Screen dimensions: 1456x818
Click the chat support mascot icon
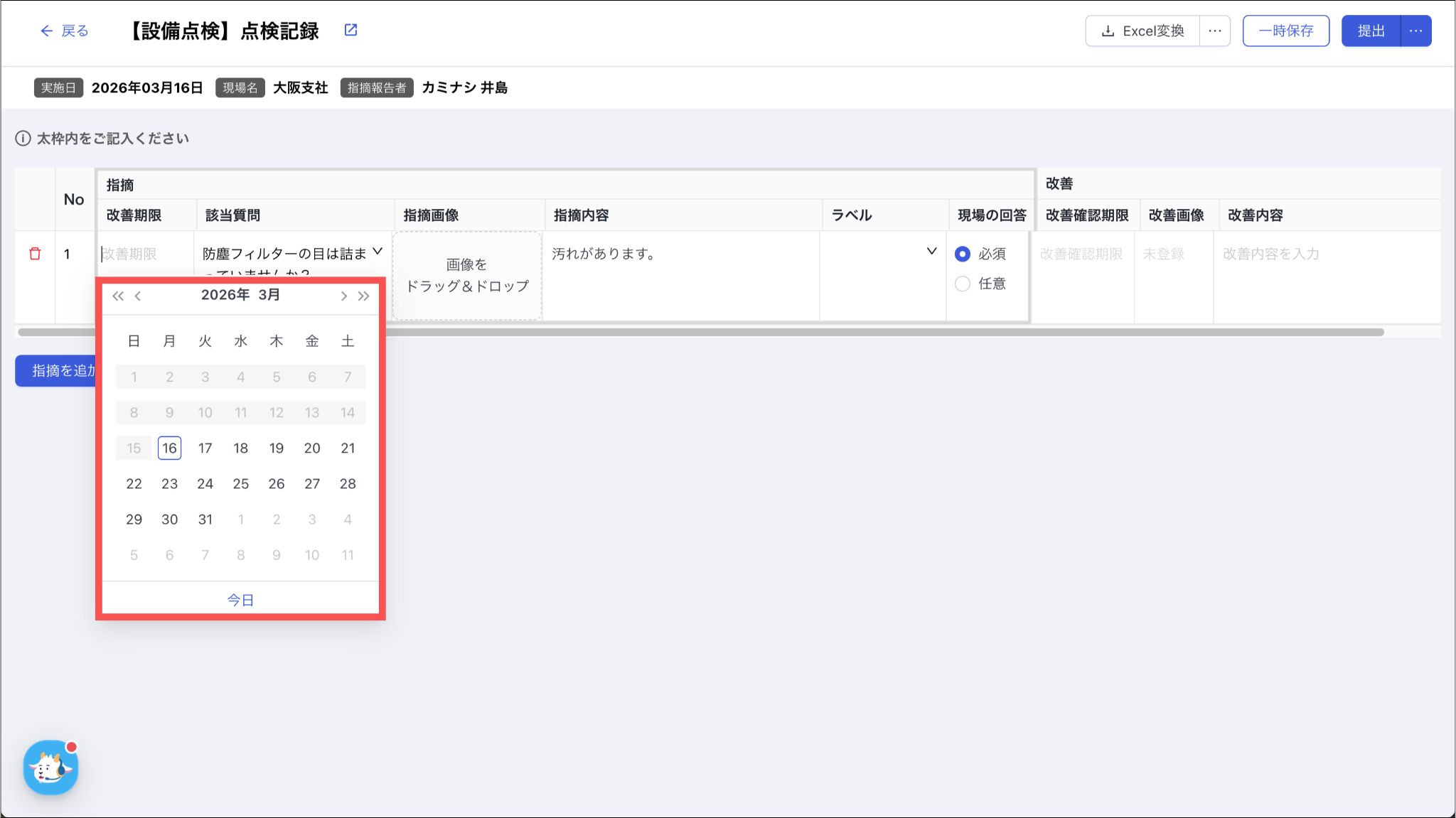50,768
